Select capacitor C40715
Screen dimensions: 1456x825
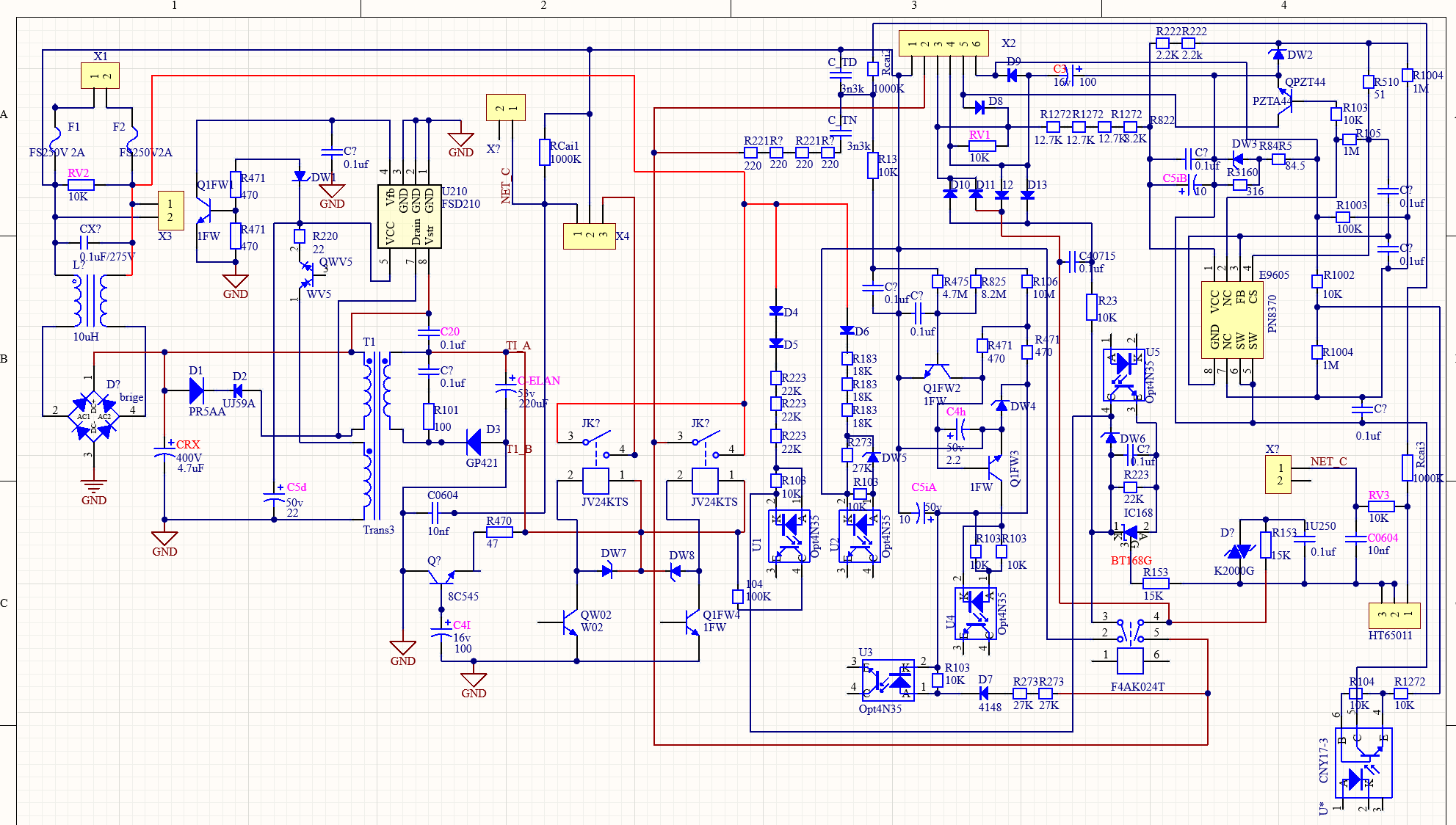coord(1072,261)
